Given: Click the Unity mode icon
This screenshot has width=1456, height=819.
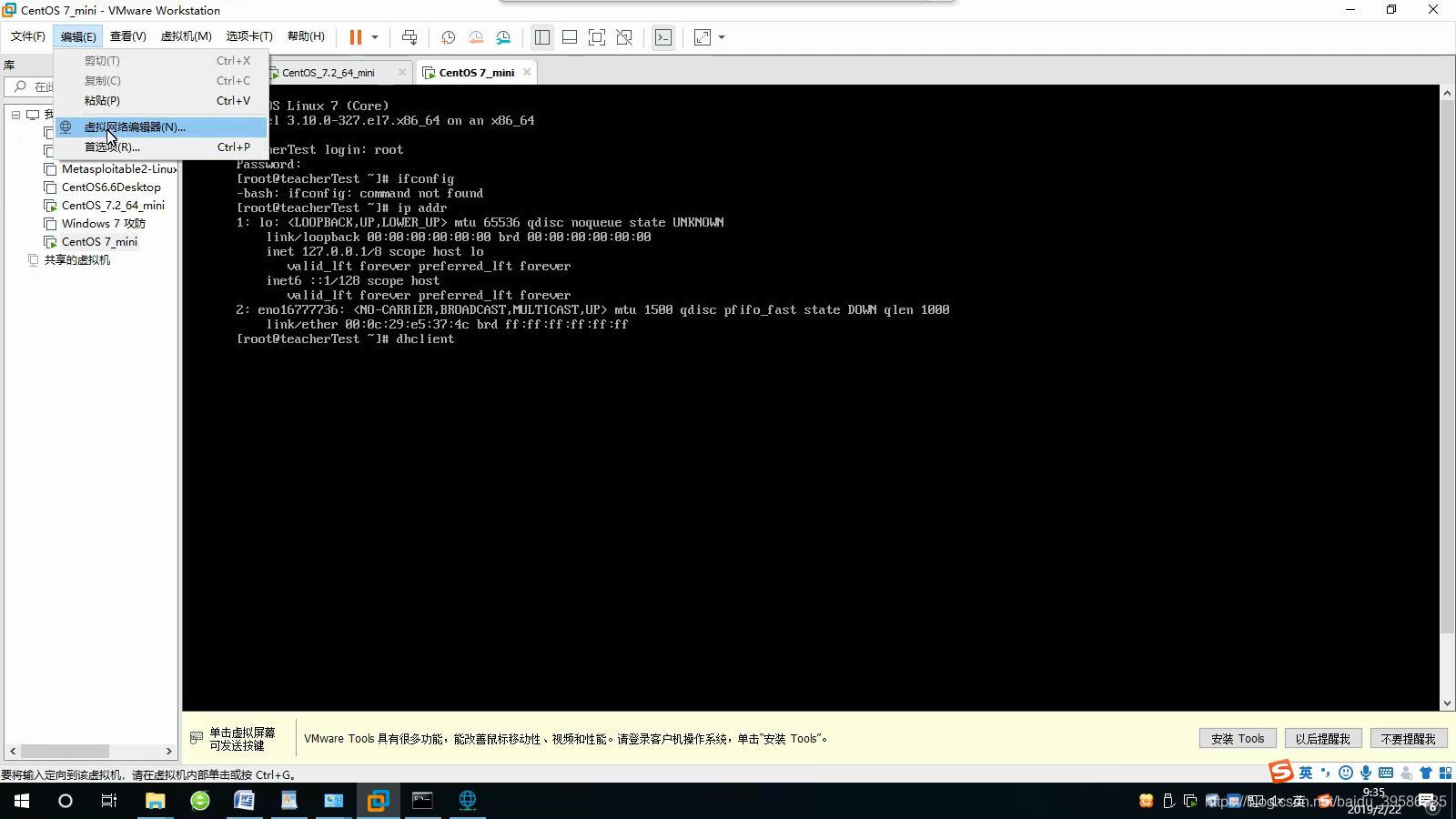Looking at the screenshot, I should (x=624, y=37).
